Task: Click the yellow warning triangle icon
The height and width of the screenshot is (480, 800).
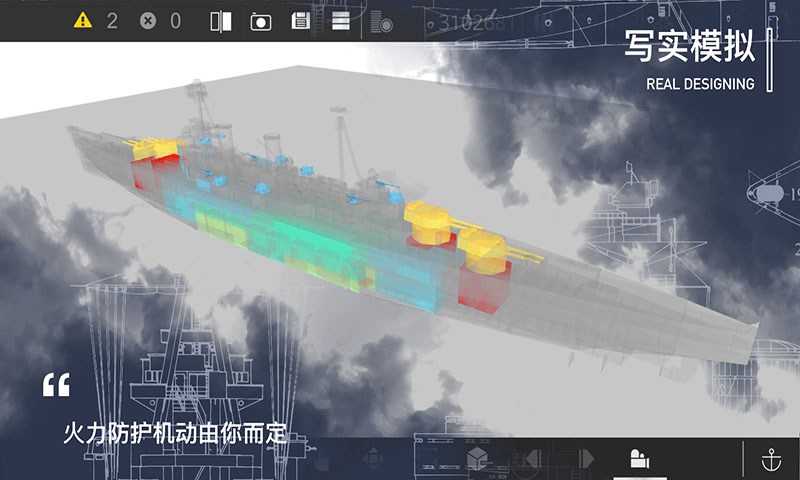Action: coord(83,20)
